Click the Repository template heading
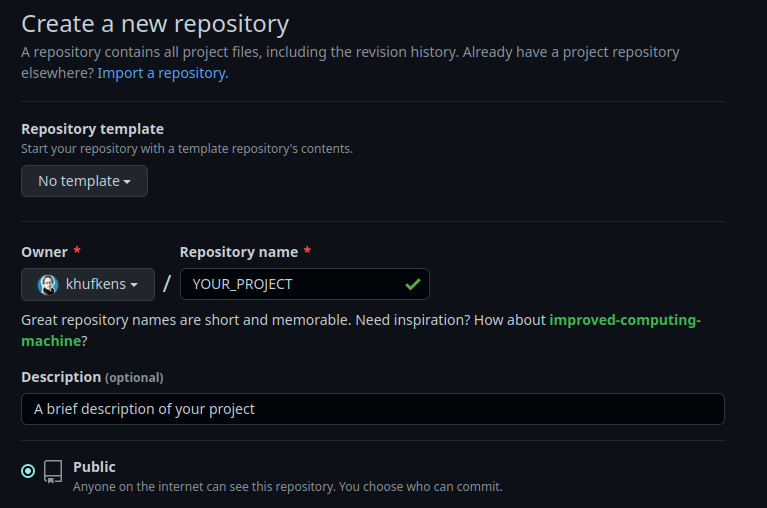This screenshot has width=767, height=508. click(x=92, y=129)
